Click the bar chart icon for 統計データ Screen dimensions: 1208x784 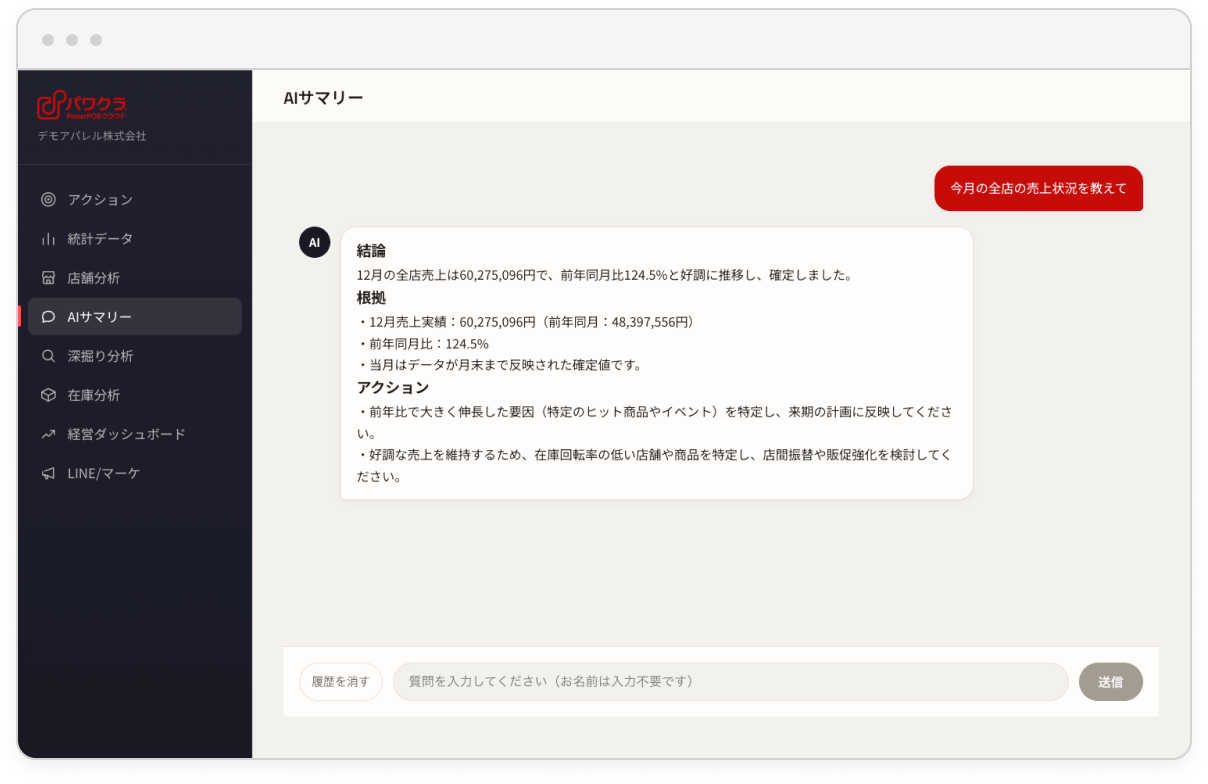pos(48,238)
